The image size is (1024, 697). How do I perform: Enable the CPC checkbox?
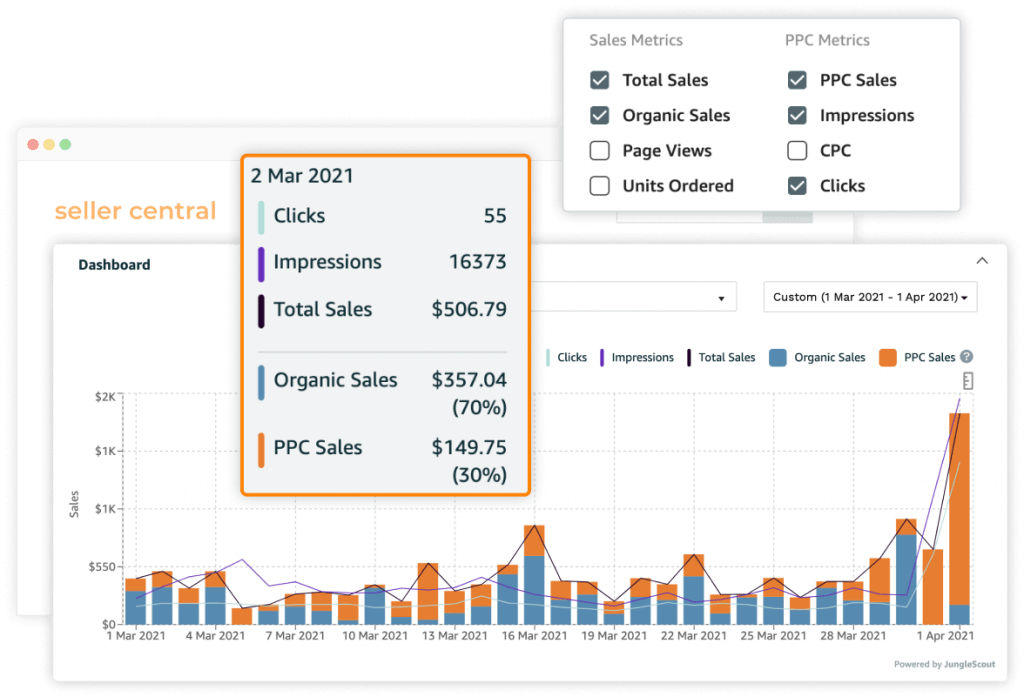click(797, 150)
